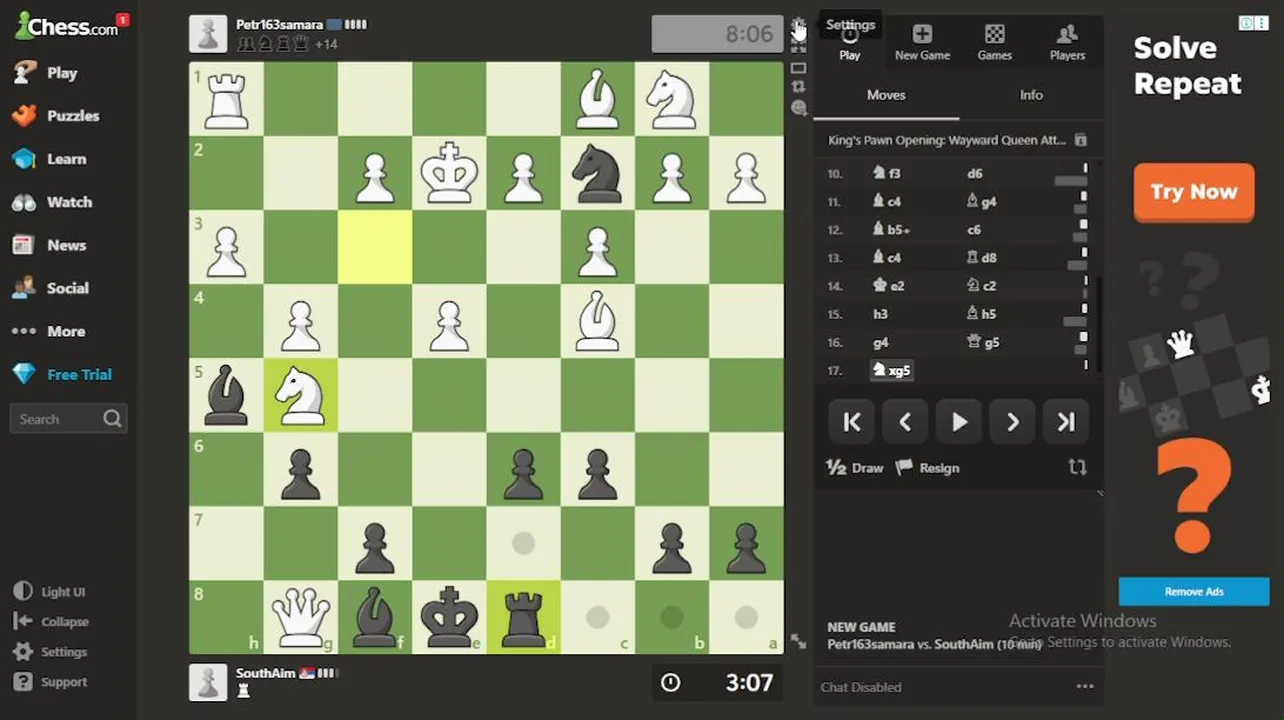The height and width of the screenshot is (720, 1284).
Task: Click the King's Pawn Opening name
Action: (x=946, y=140)
